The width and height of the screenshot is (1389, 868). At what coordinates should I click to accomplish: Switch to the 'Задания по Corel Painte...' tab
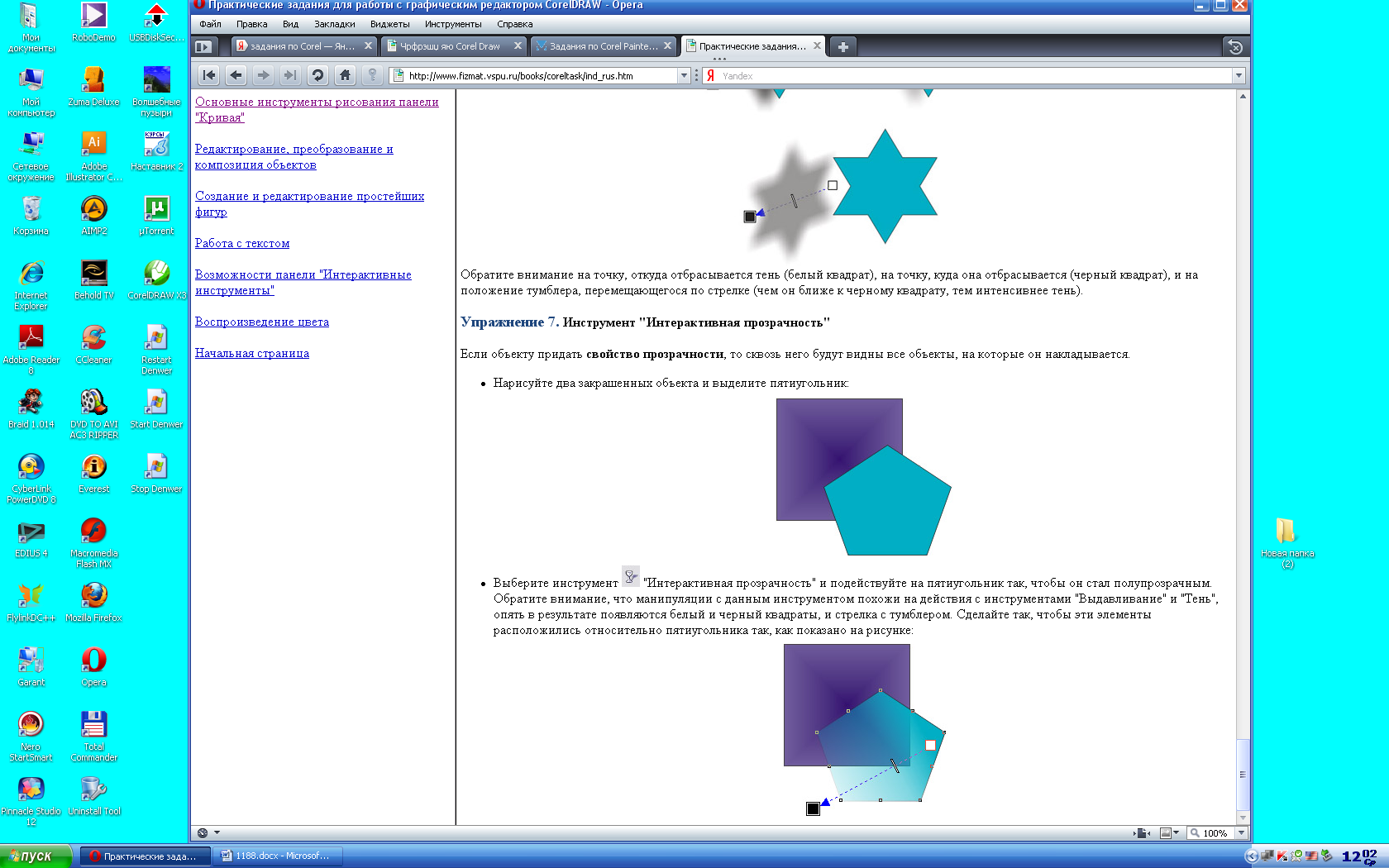(x=603, y=46)
